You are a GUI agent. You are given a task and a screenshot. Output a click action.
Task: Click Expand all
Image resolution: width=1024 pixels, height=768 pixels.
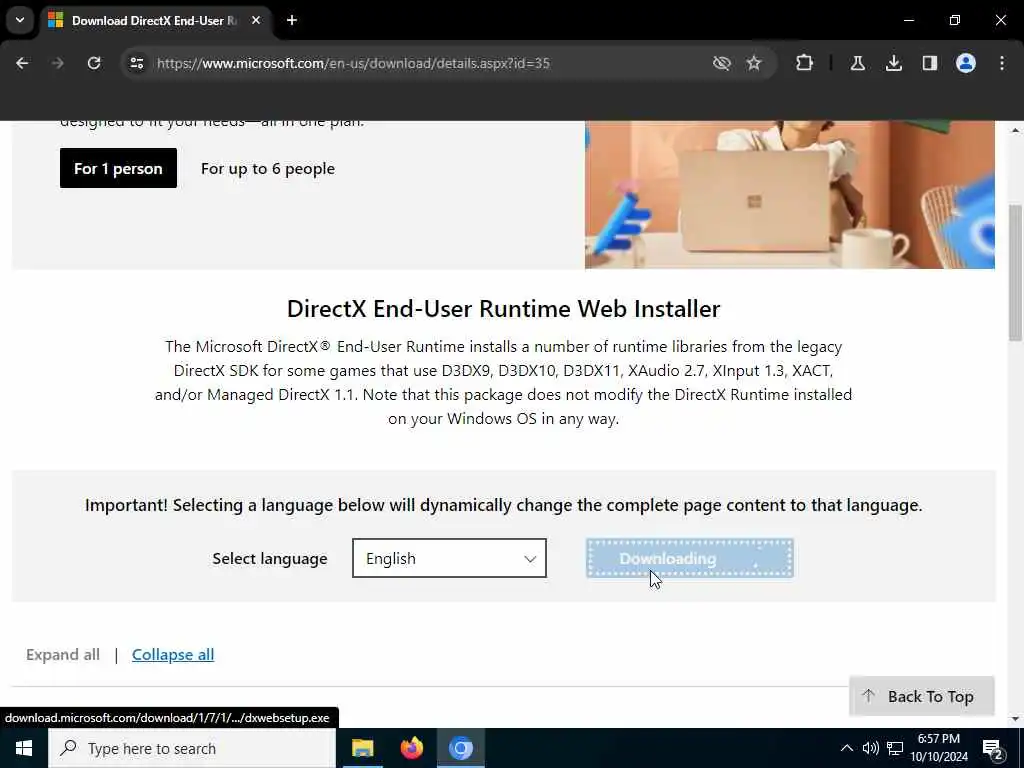pyautogui.click(x=63, y=654)
